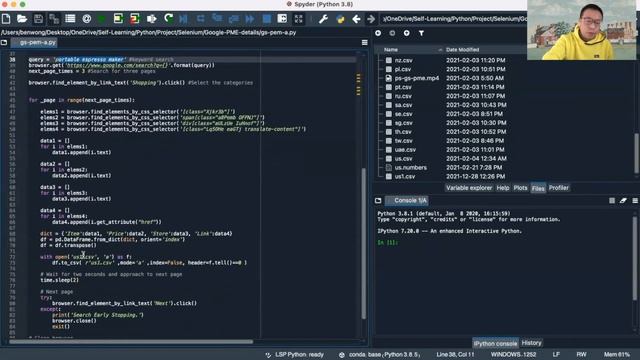Viewport: 640px width, 360px height.
Task: Run cell and advance to next
Action: (135, 19)
